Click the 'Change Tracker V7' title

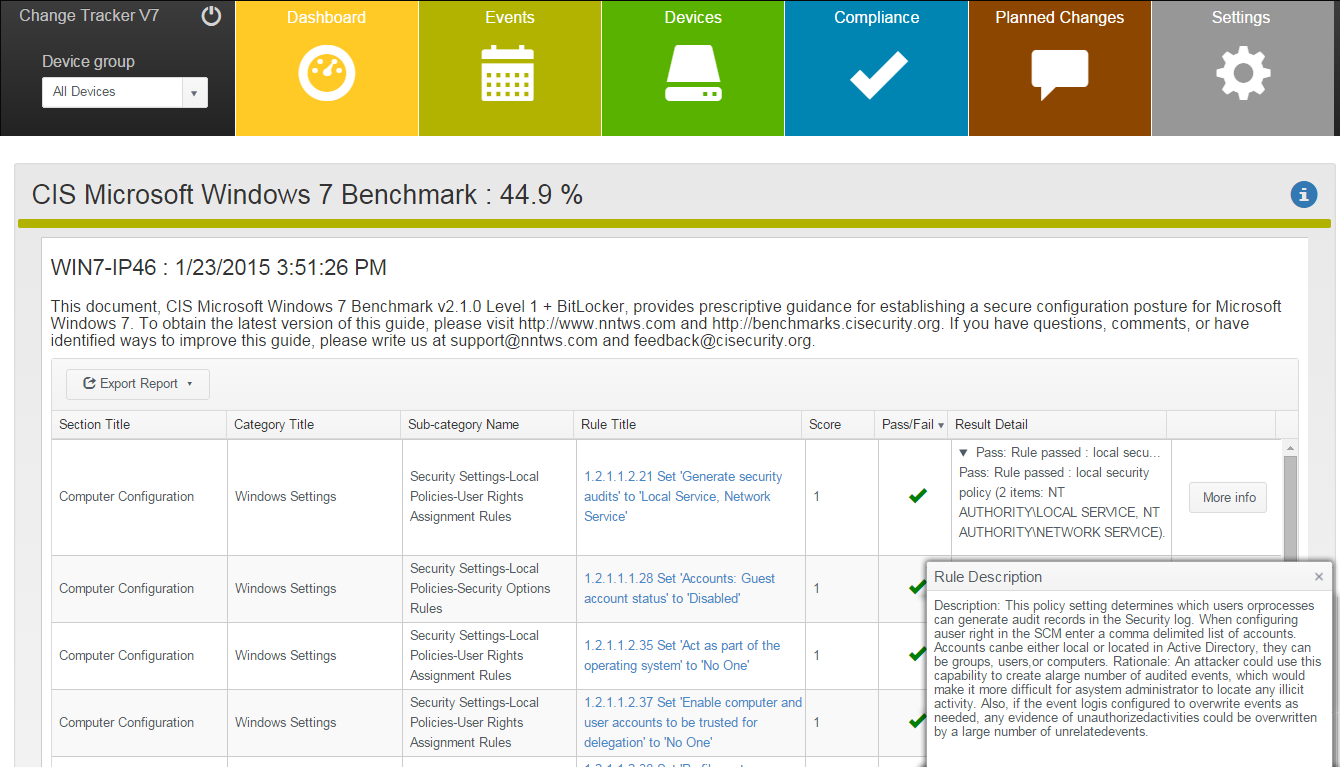(89, 15)
